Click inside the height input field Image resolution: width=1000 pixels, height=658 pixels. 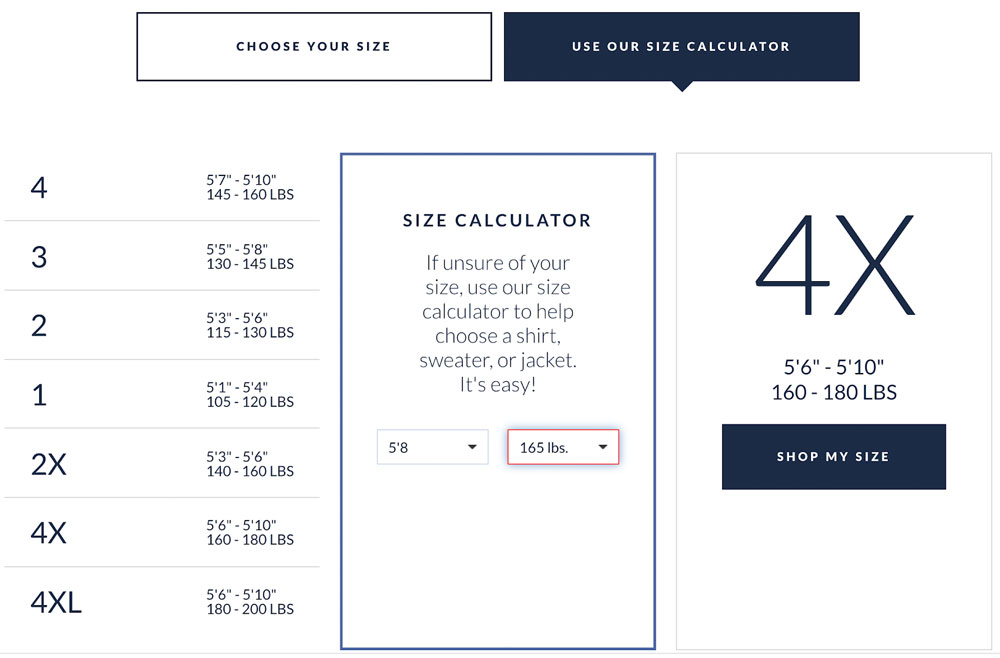click(x=420, y=447)
